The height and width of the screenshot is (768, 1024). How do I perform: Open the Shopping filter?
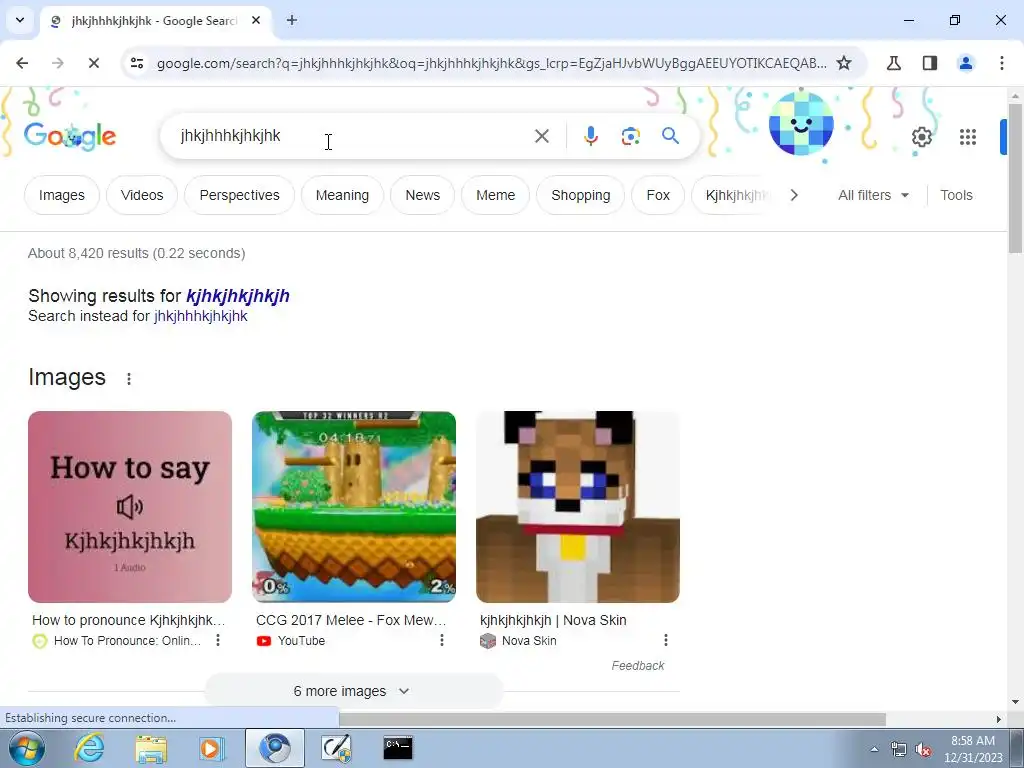(x=581, y=195)
